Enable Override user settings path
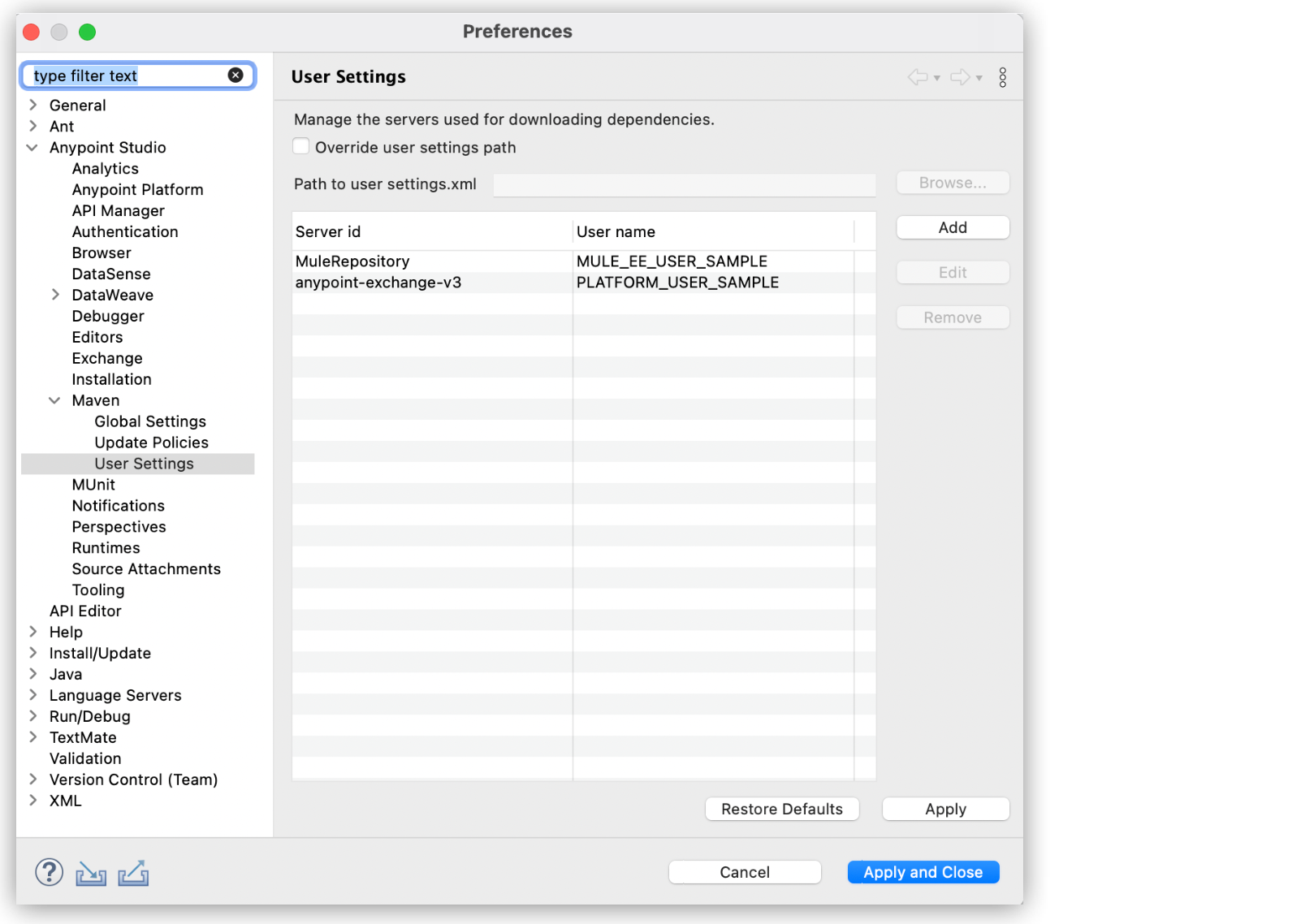 (x=300, y=146)
